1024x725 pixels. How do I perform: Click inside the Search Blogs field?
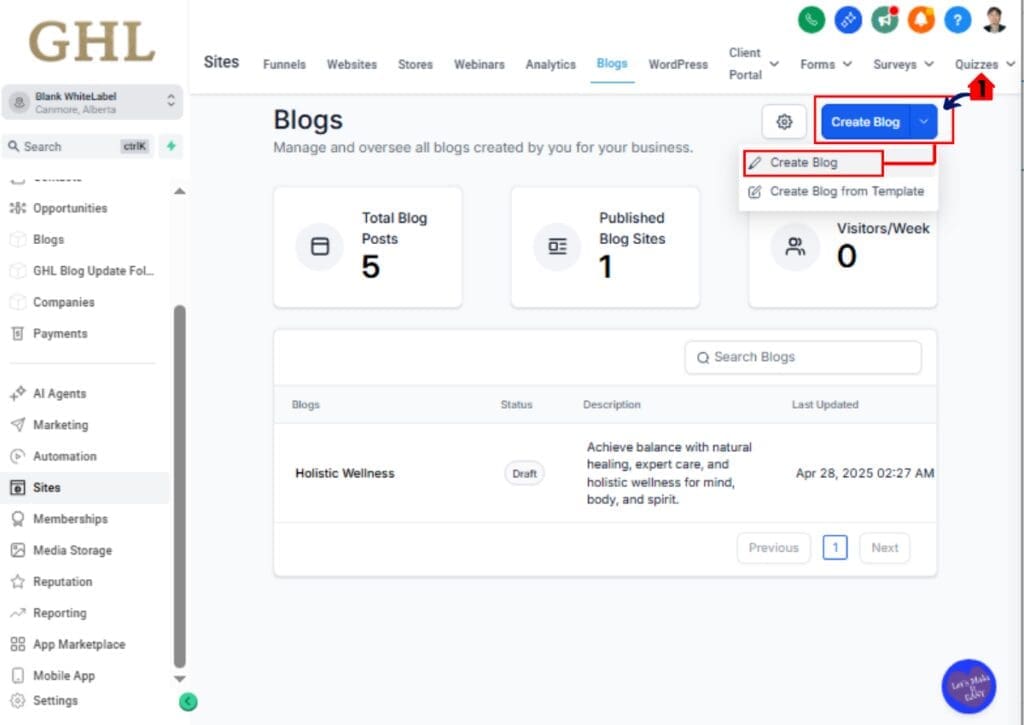coord(803,357)
